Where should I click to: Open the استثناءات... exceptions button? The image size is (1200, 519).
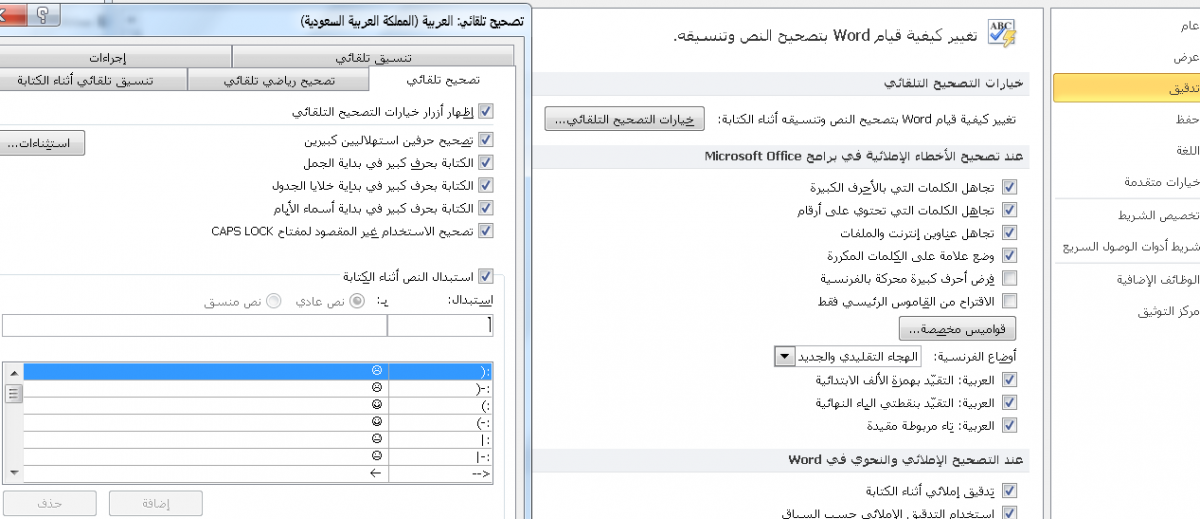[x=42, y=144]
